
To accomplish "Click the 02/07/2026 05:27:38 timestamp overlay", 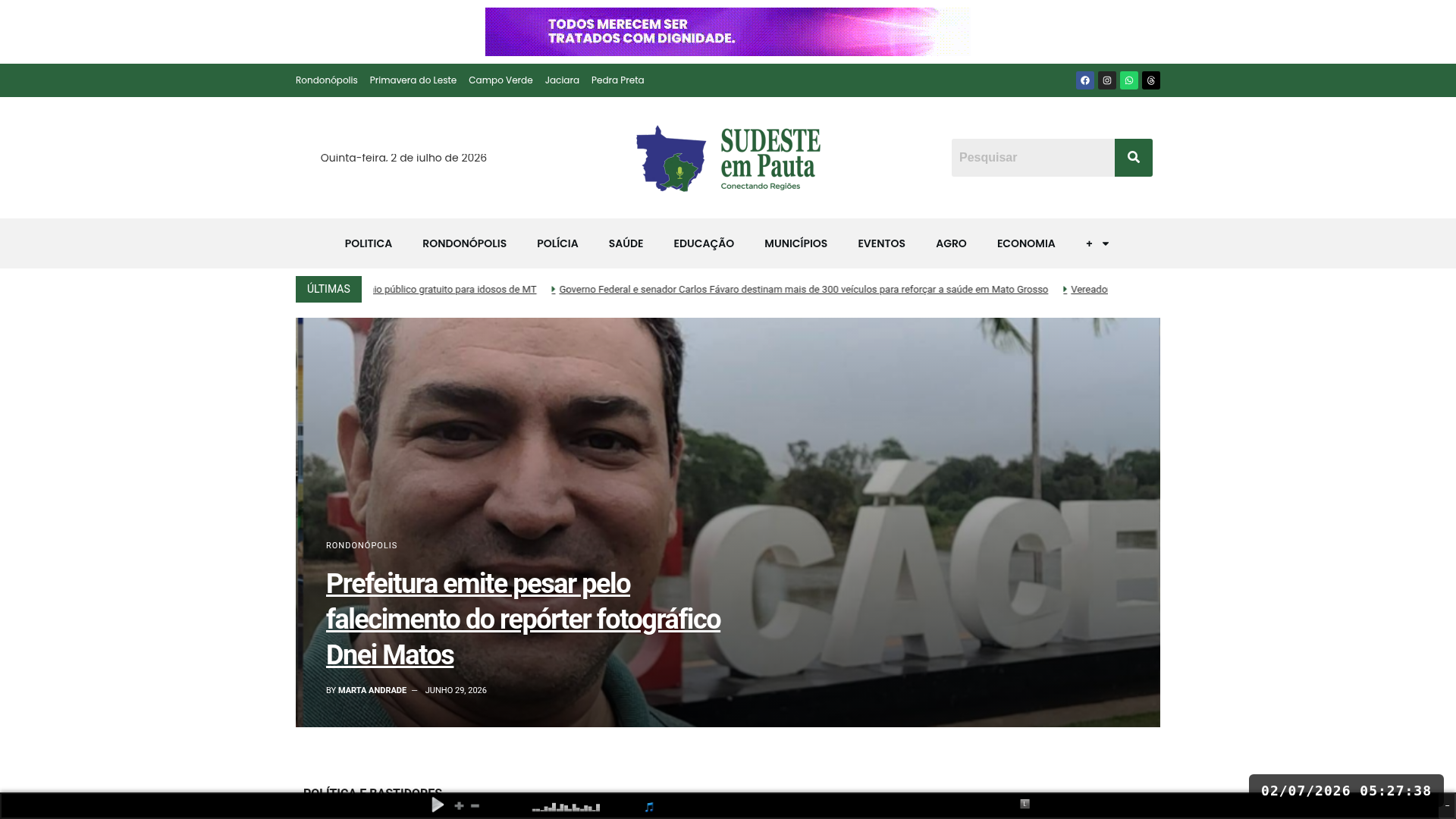I will point(1346,791).
